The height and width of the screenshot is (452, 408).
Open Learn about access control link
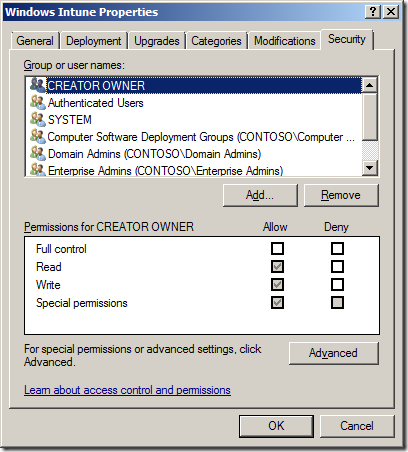tap(127, 390)
